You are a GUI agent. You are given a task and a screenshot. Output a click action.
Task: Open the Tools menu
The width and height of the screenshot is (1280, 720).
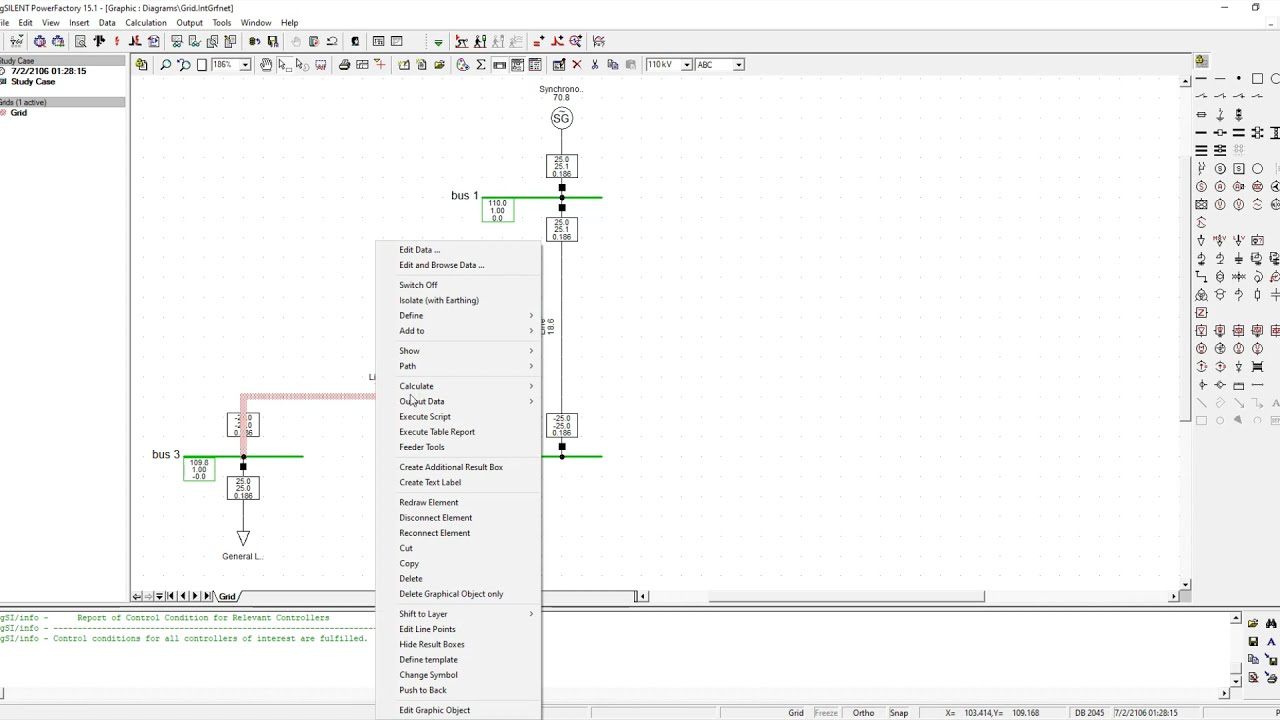221,22
